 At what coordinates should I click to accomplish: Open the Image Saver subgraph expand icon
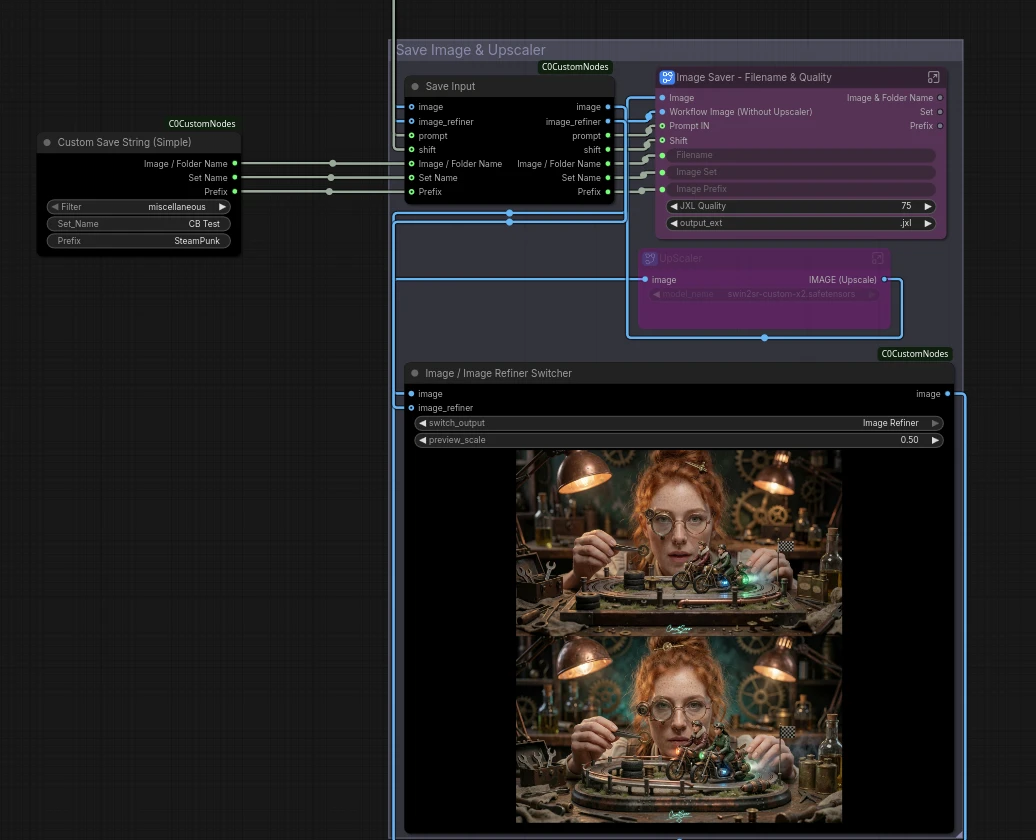(x=933, y=77)
